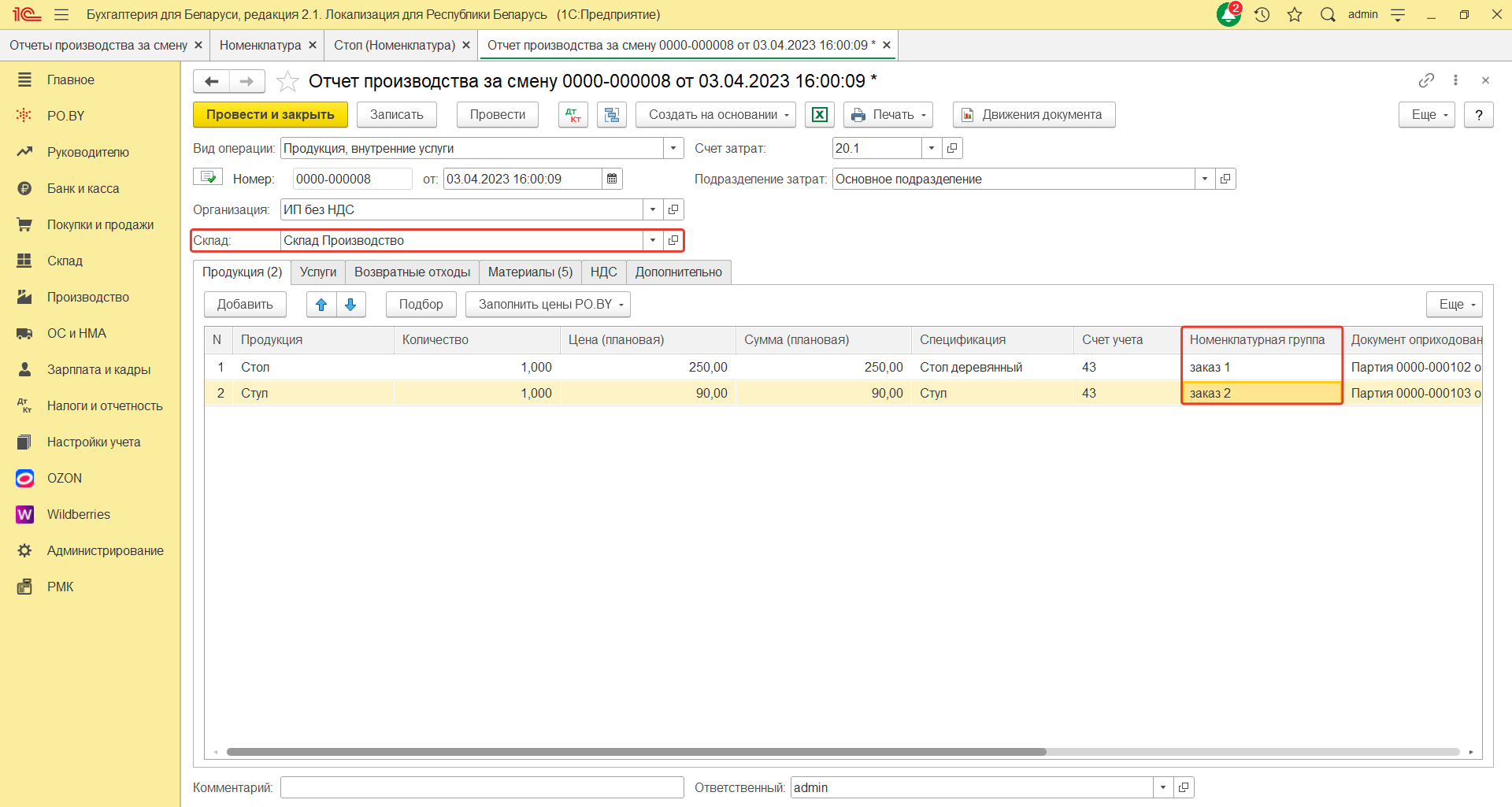Open the Производство sidebar section
Screen dimensions: 1512x807
[90, 297]
